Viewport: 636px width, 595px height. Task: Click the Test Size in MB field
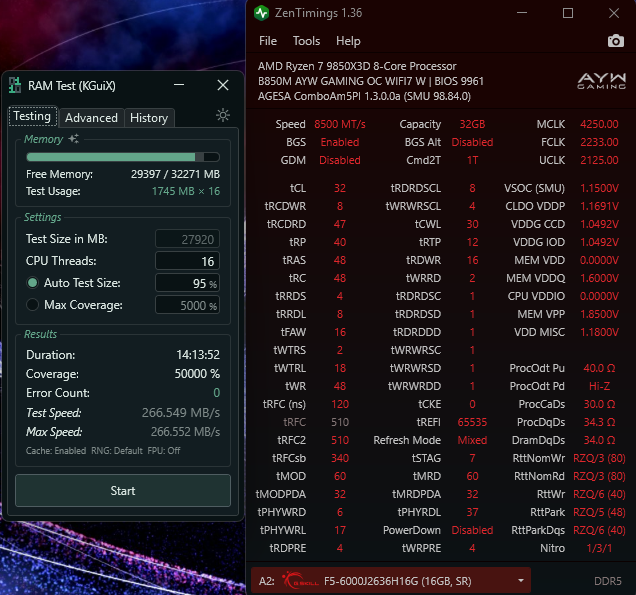point(187,239)
